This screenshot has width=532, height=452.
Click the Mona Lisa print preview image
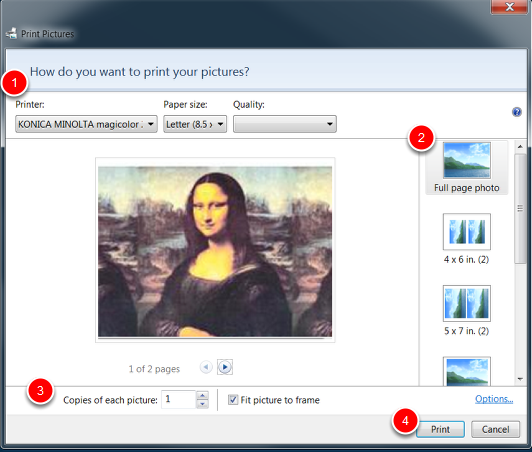[x=215, y=251]
